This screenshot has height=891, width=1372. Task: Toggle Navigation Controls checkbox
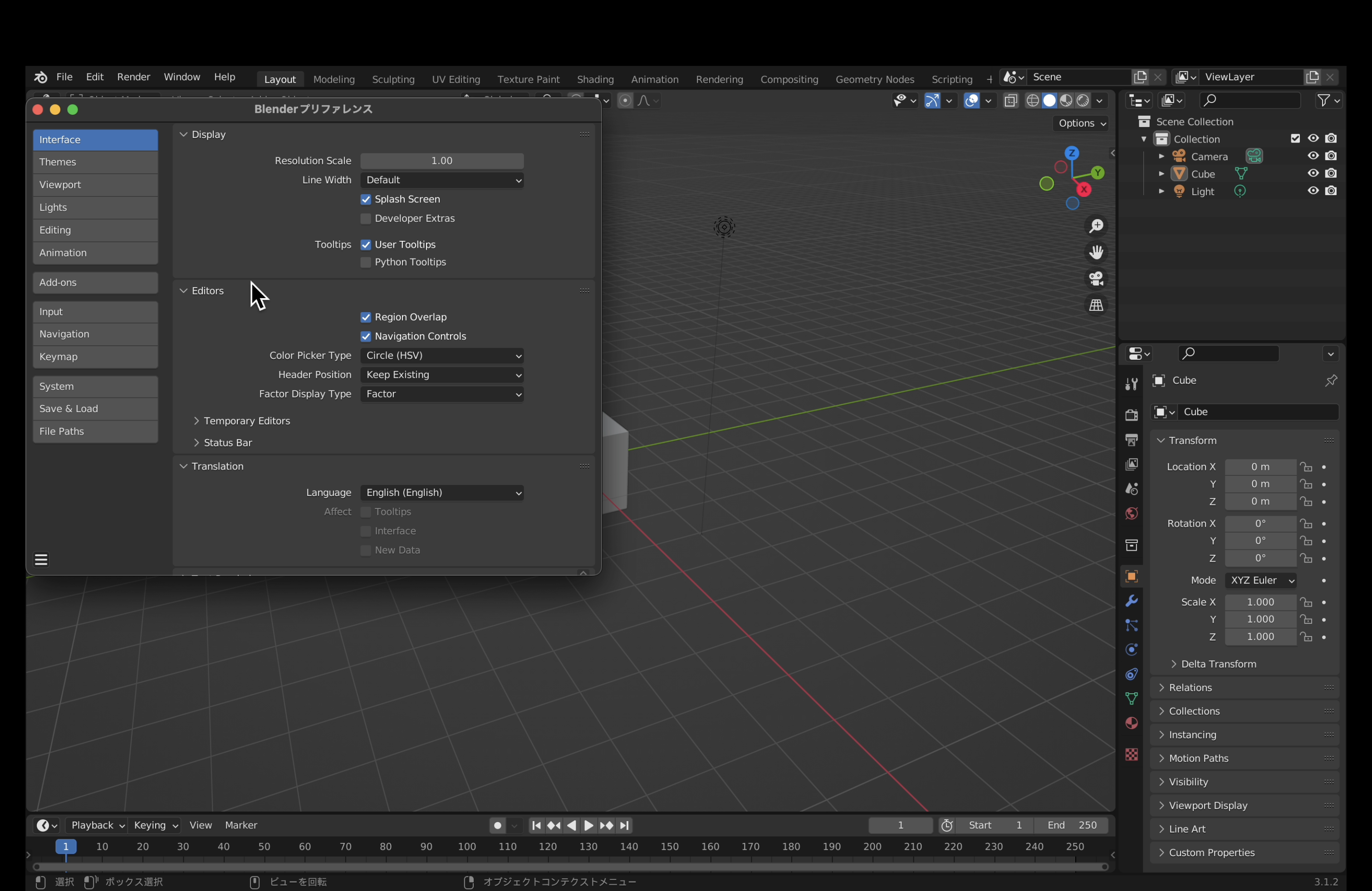(366, 337)
